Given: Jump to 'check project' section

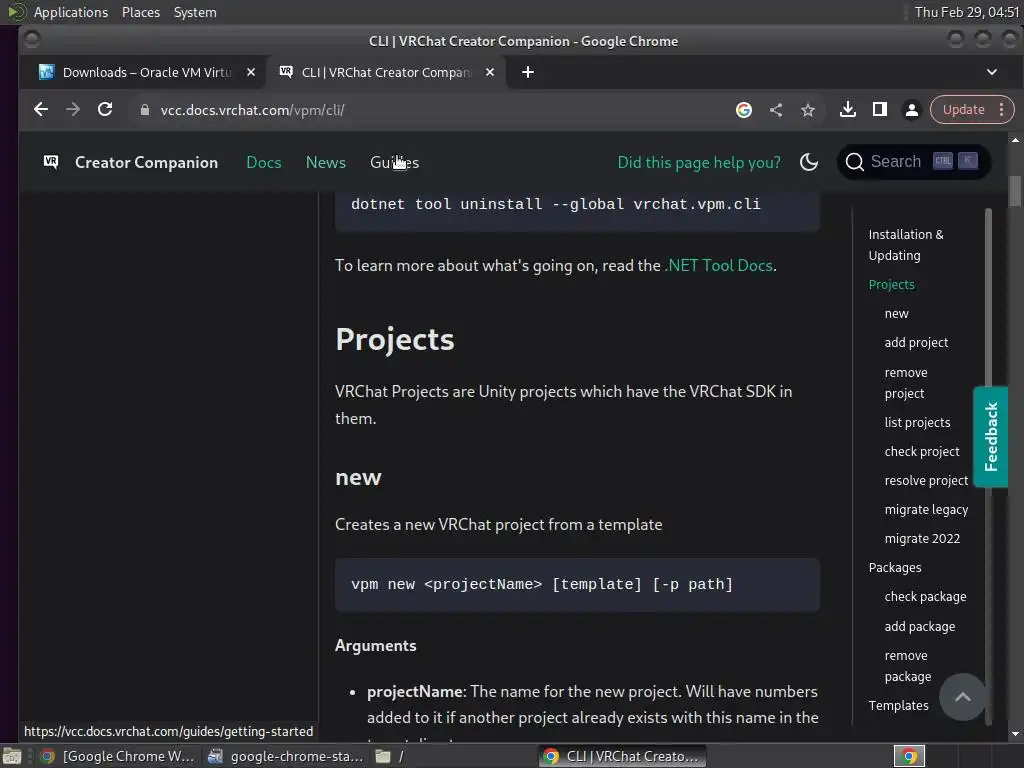Looking at the screenshot, I should (x=921, y=451).
